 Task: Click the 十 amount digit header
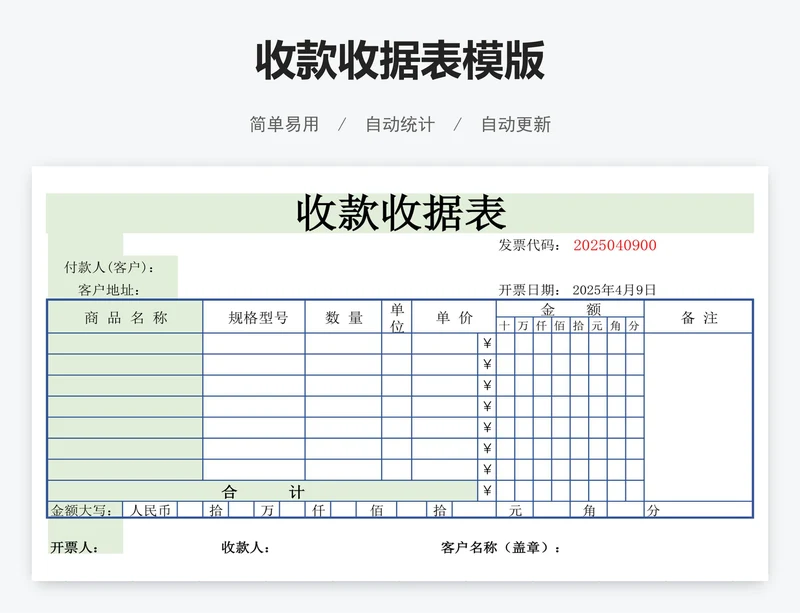pos(505,326)
